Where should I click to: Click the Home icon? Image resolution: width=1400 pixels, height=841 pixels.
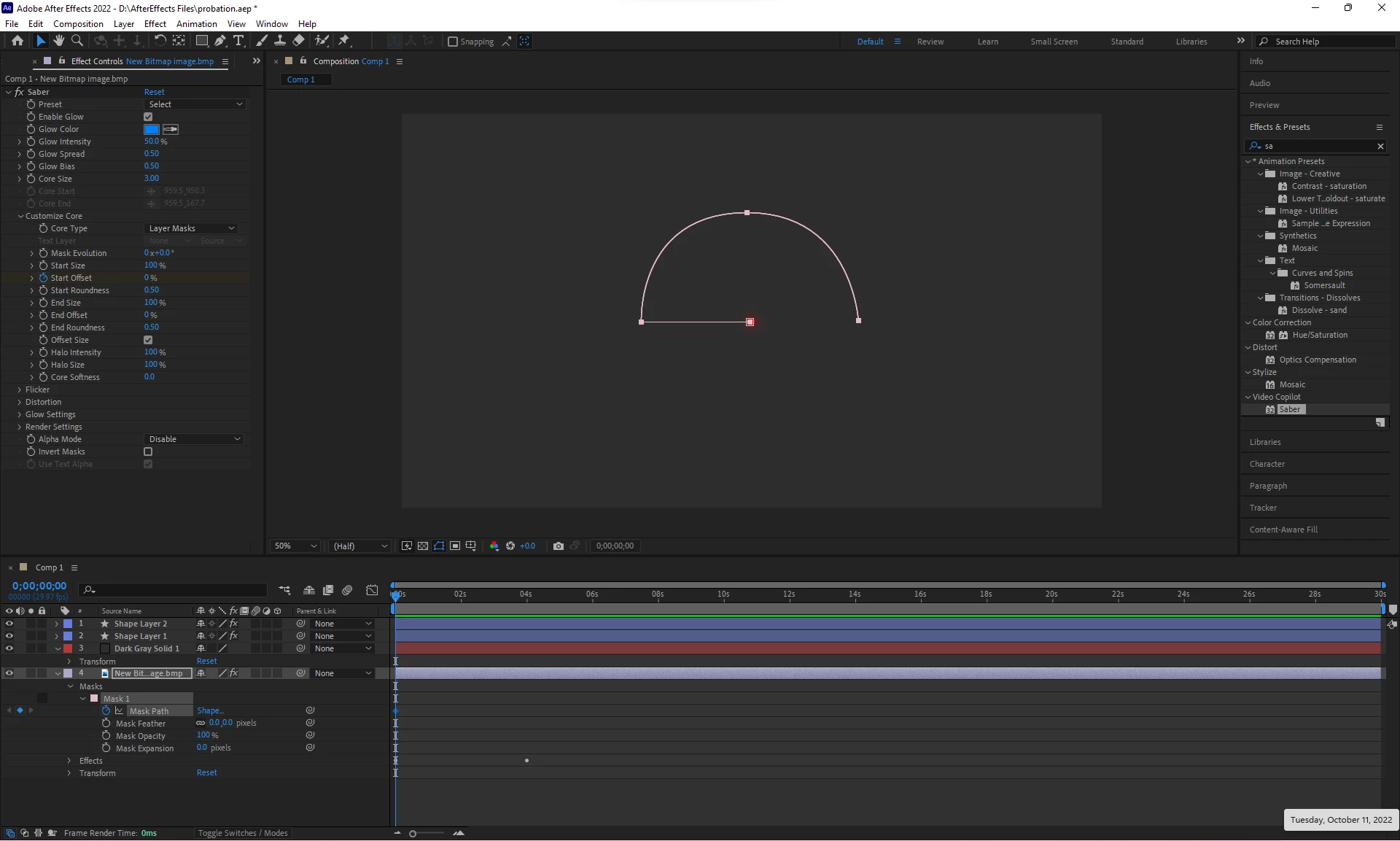[17, 41]
